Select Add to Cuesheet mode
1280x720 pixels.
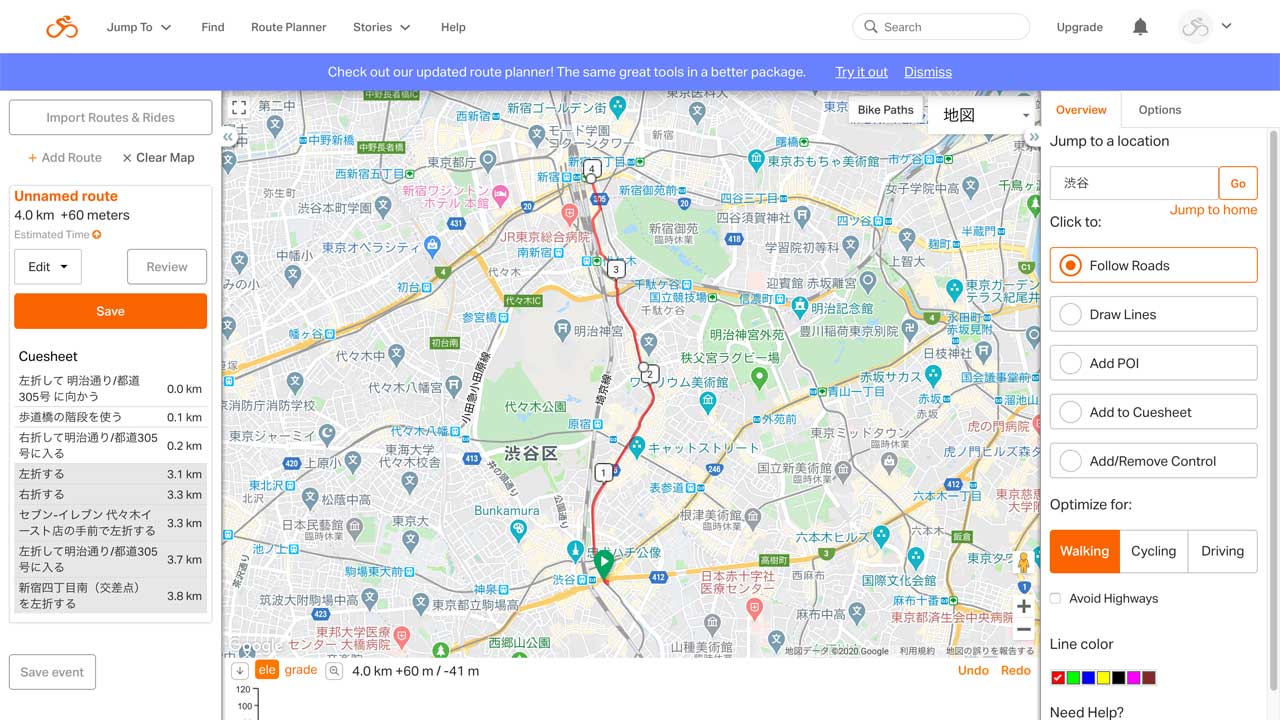point(1153,412)
